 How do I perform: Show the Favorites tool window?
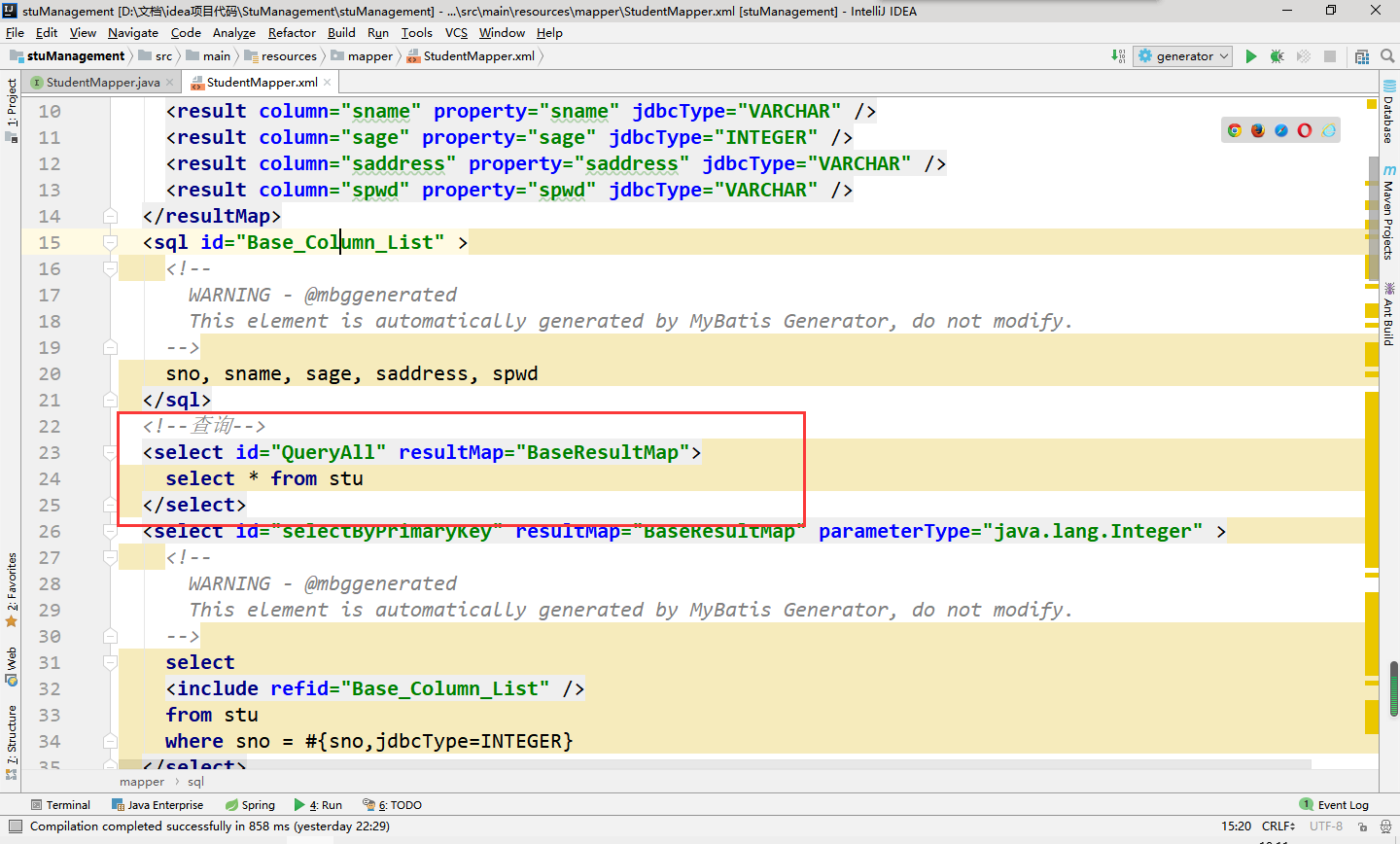coord(12,590)
